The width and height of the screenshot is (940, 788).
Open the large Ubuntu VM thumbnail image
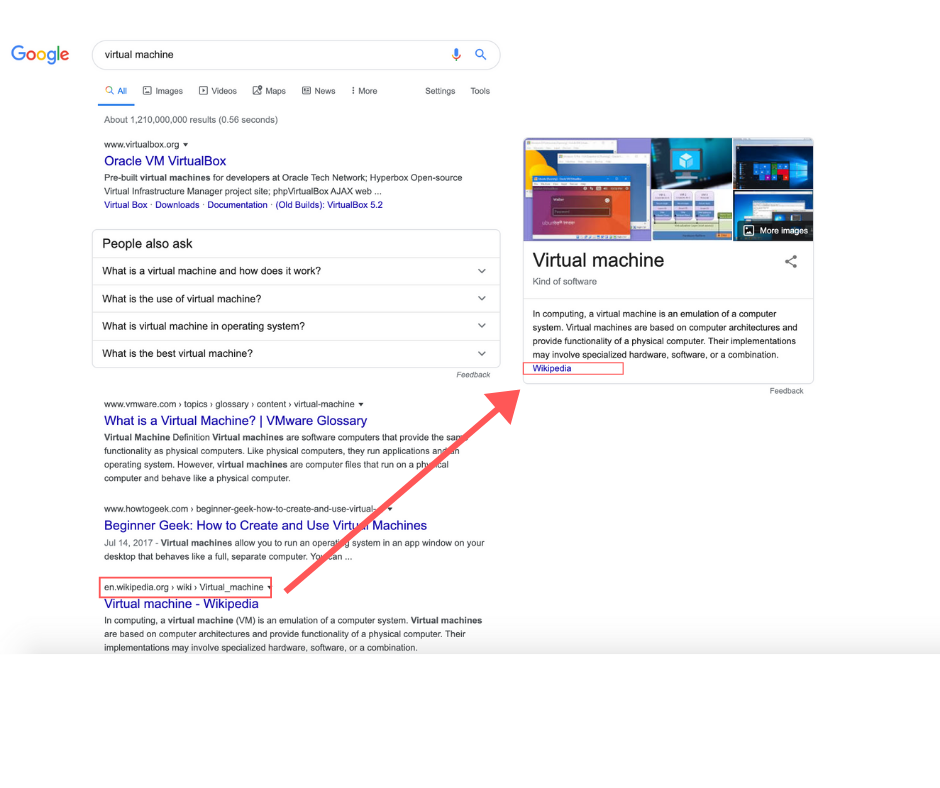click(587, 190)
